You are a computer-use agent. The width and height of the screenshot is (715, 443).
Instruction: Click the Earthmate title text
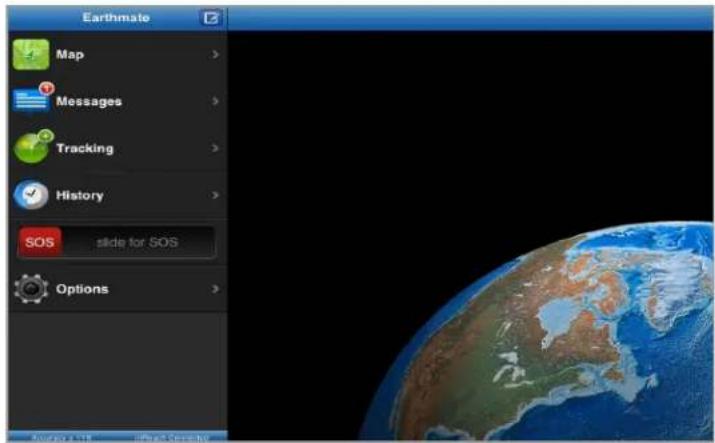(116, 18)
